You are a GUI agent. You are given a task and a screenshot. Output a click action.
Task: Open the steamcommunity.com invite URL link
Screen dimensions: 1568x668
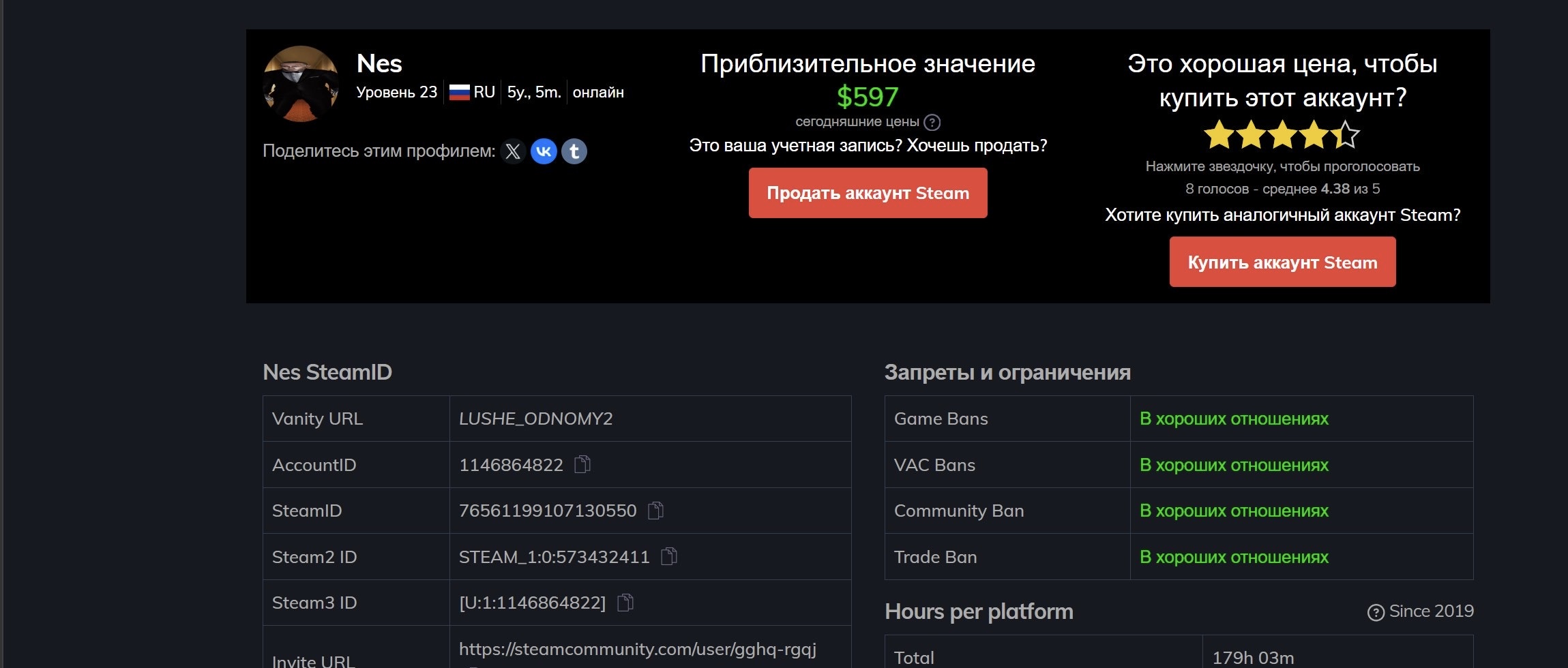(638, 649)
